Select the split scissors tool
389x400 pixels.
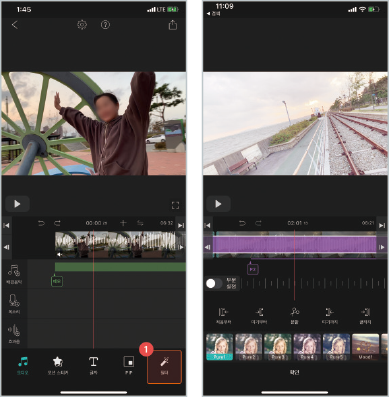tap(294, 315)
